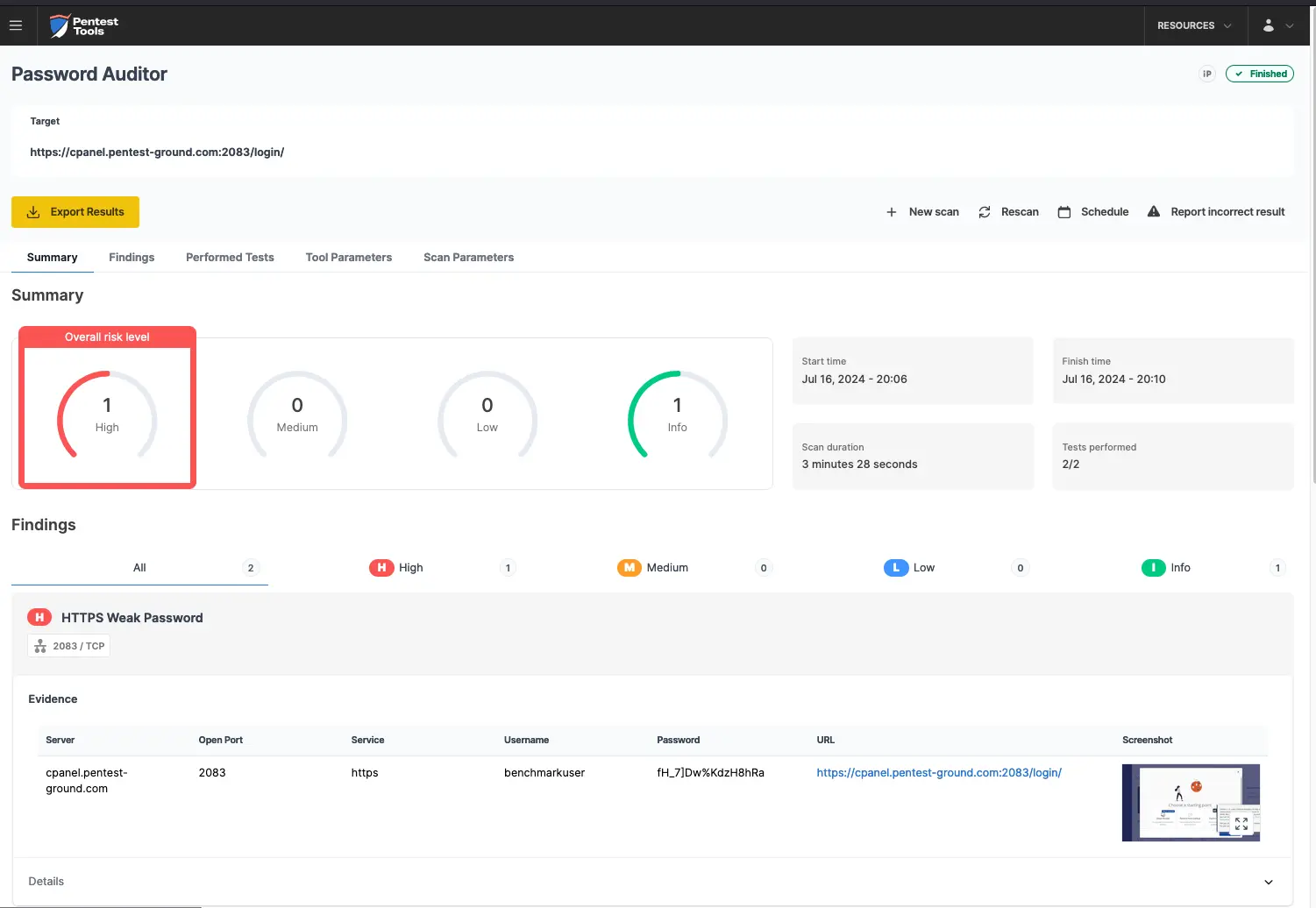The image size is (1316, 908).
Task: Click the Low risk gauge
Action: click(x=487, y=415)
